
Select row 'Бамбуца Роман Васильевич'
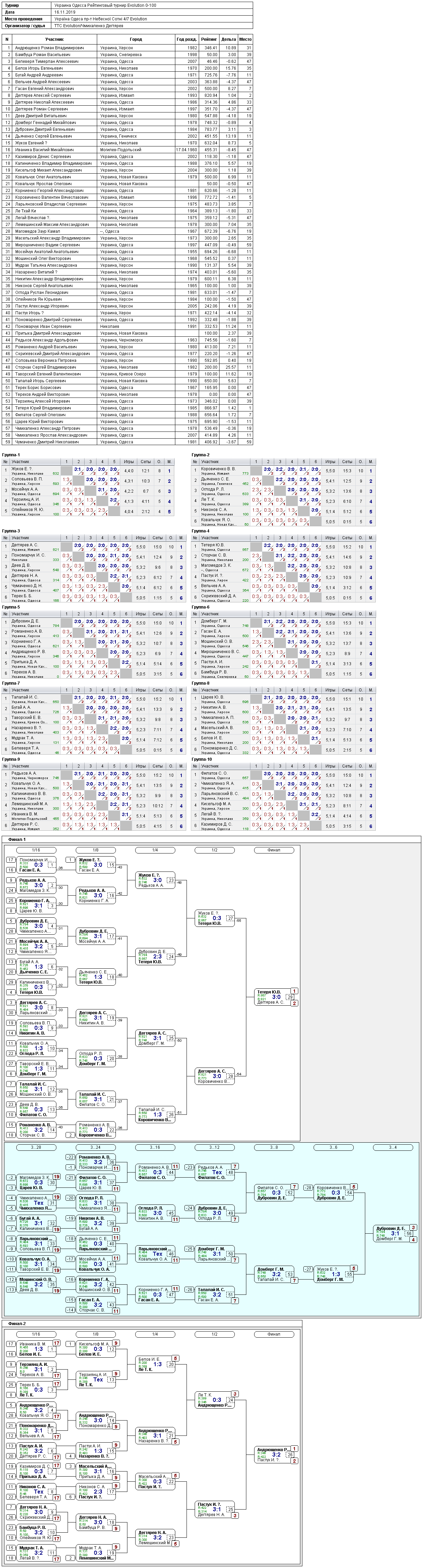pyautogui.click(x=128, y=54)
